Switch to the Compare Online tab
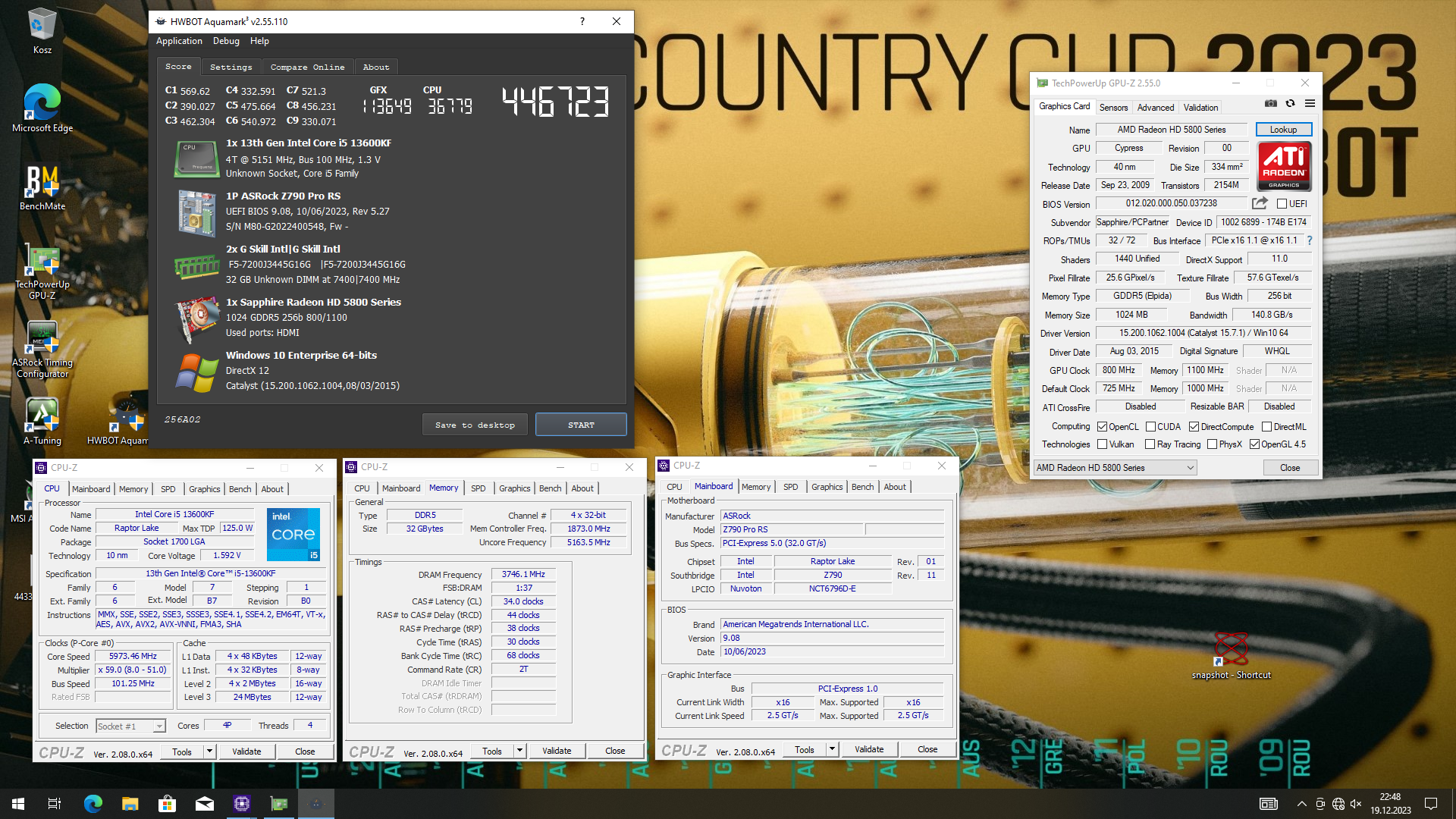1456x819 pixels. (307, 67)
